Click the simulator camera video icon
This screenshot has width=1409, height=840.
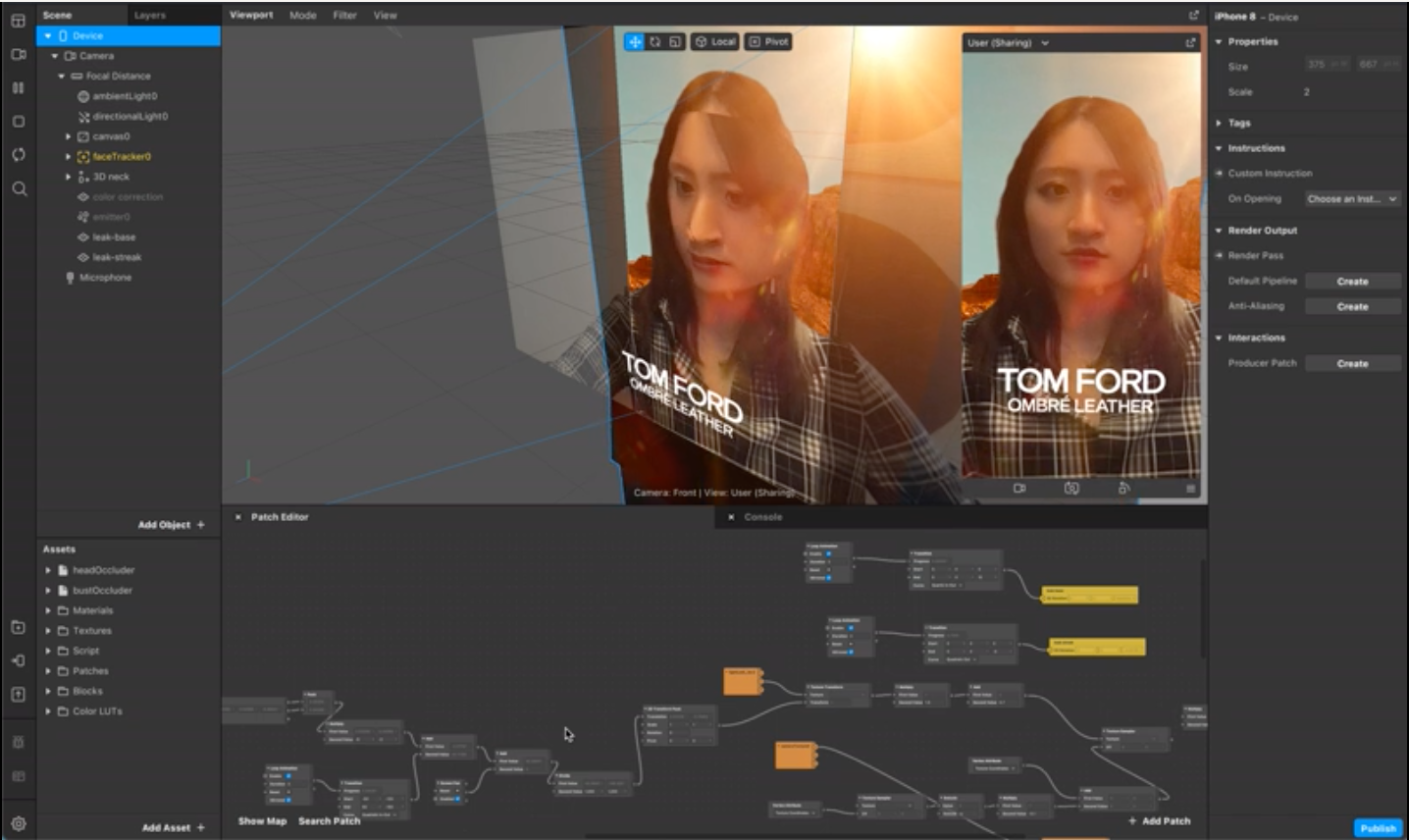pyautogui.click(x=1019, y=488)
